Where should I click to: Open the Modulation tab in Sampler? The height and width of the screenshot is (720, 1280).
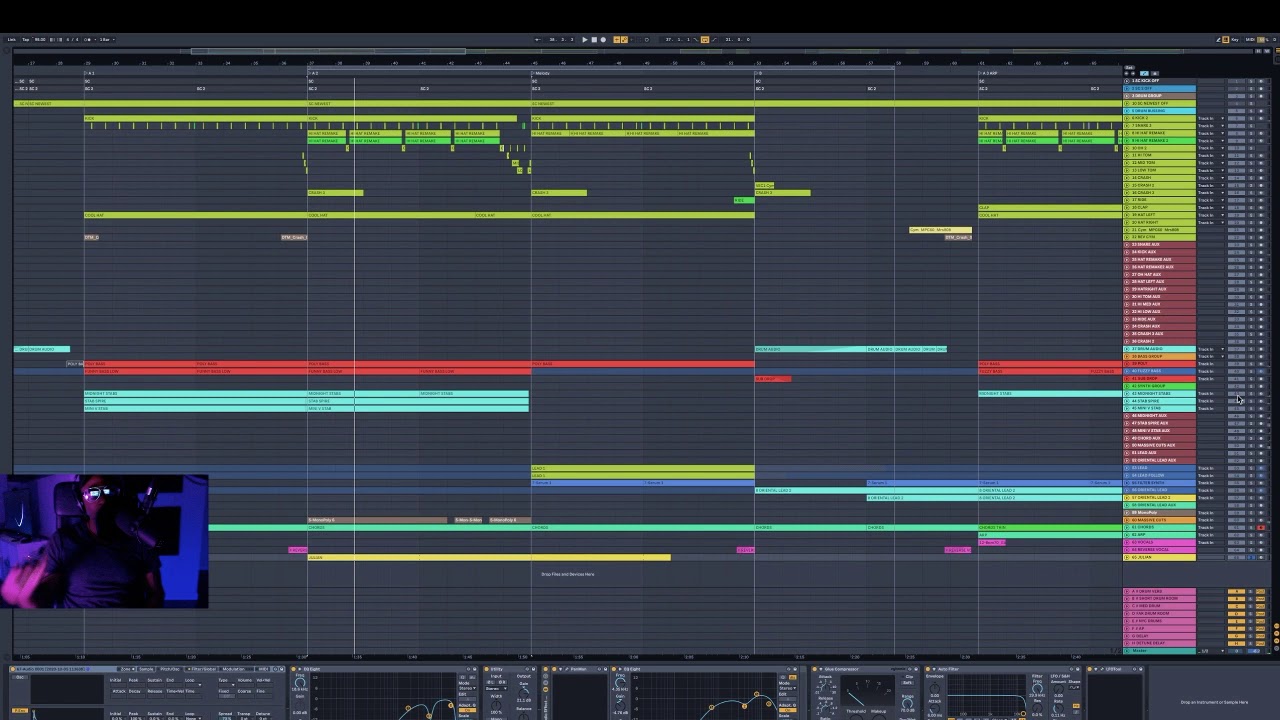point(234,669)
